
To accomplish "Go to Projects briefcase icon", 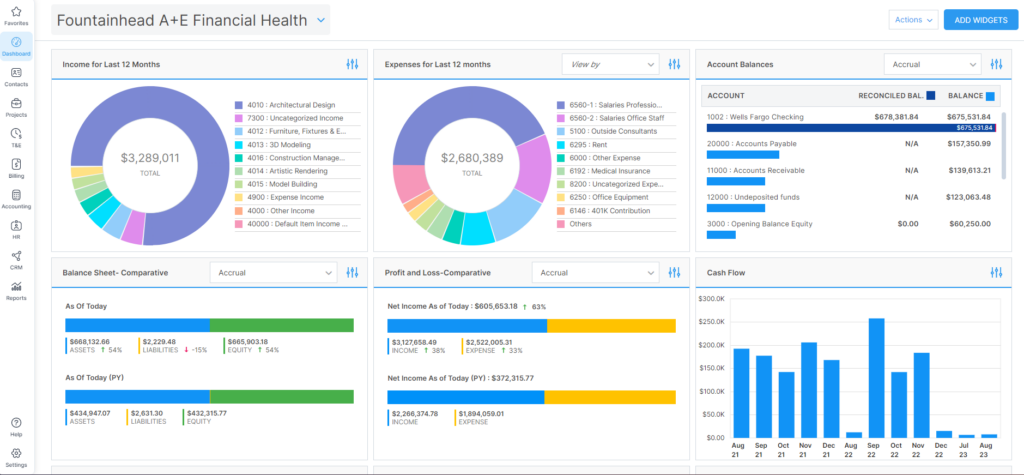I will coord(16,103).
